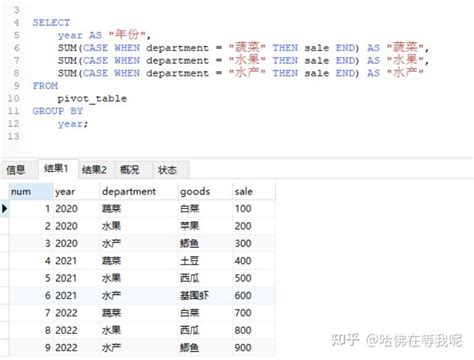
Task: Select goods cell 基围虾 in row 6
Action: pos(205,296)
